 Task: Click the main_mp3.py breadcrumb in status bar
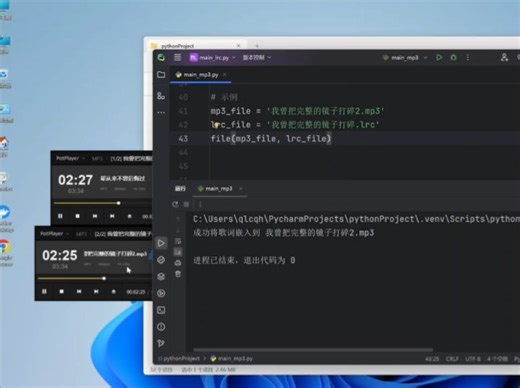pyautogui.click(x=232, y=359)
